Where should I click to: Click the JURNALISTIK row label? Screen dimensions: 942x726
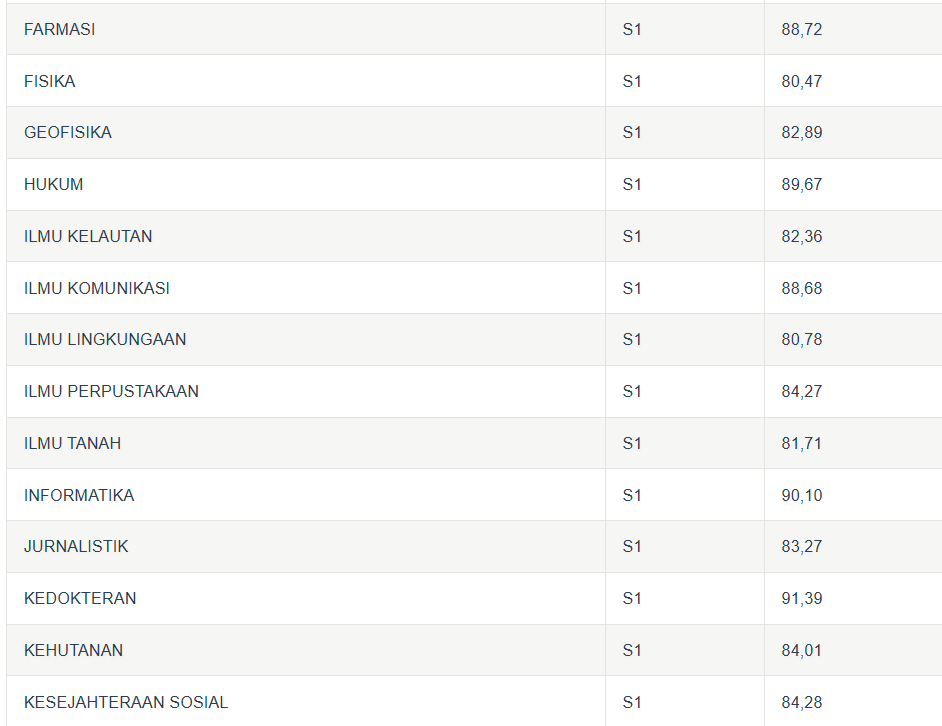(76, 547)
